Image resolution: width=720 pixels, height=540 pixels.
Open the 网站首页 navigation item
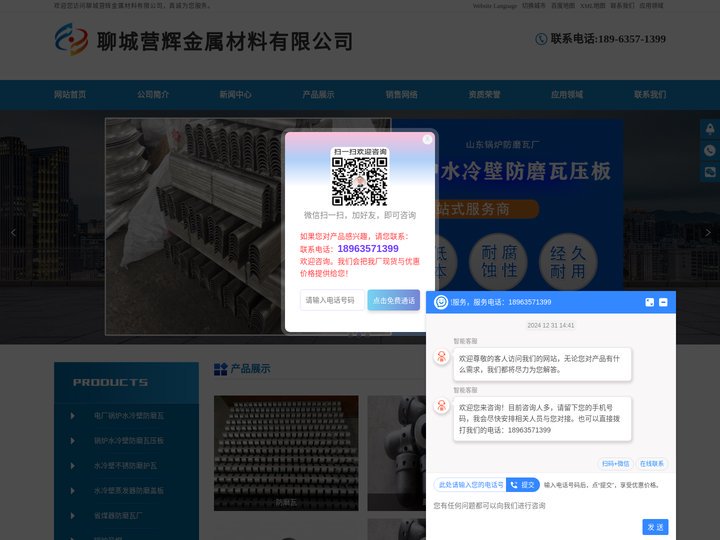pos(70,95)
